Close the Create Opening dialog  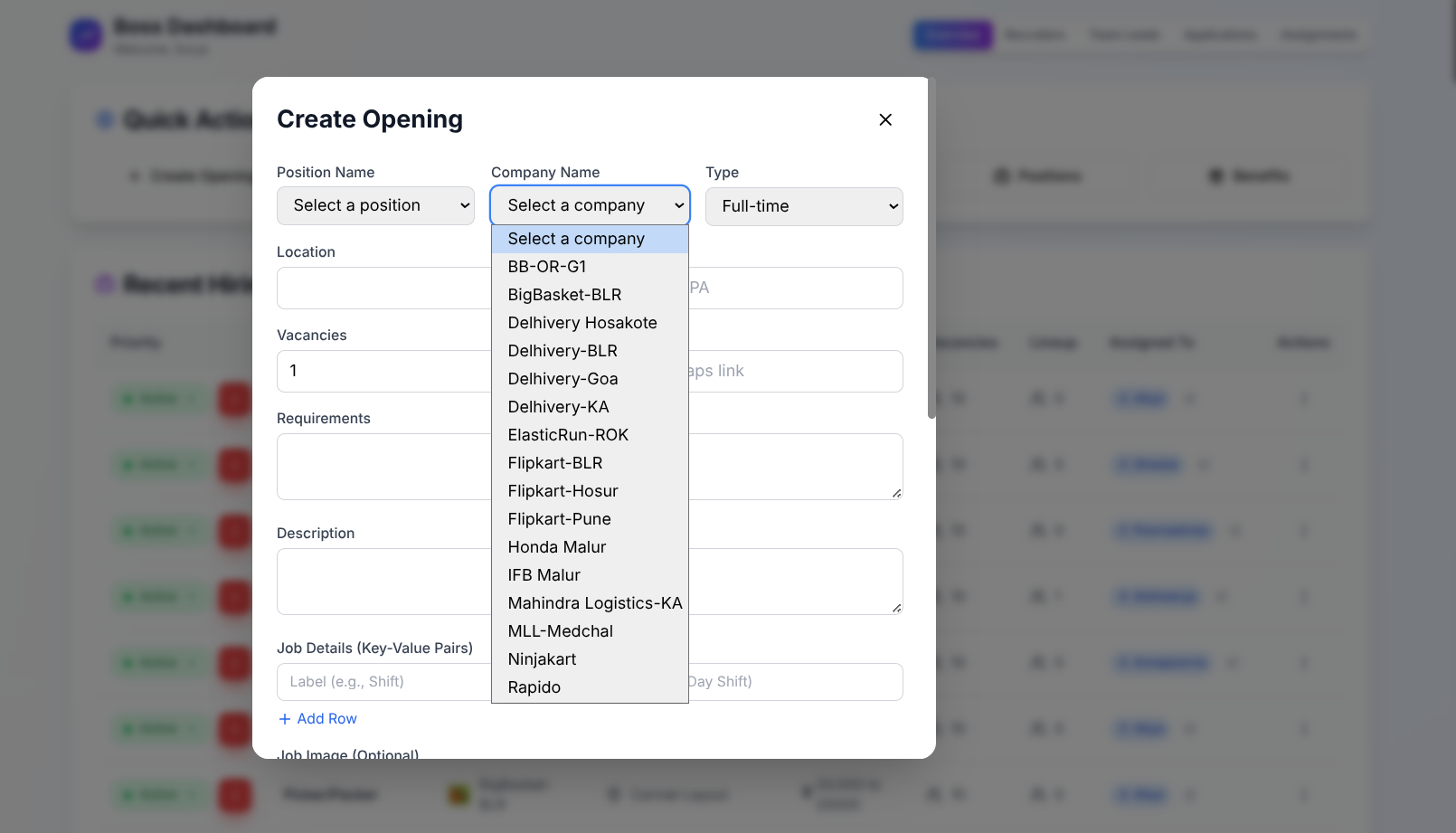(x=884, y=118)
